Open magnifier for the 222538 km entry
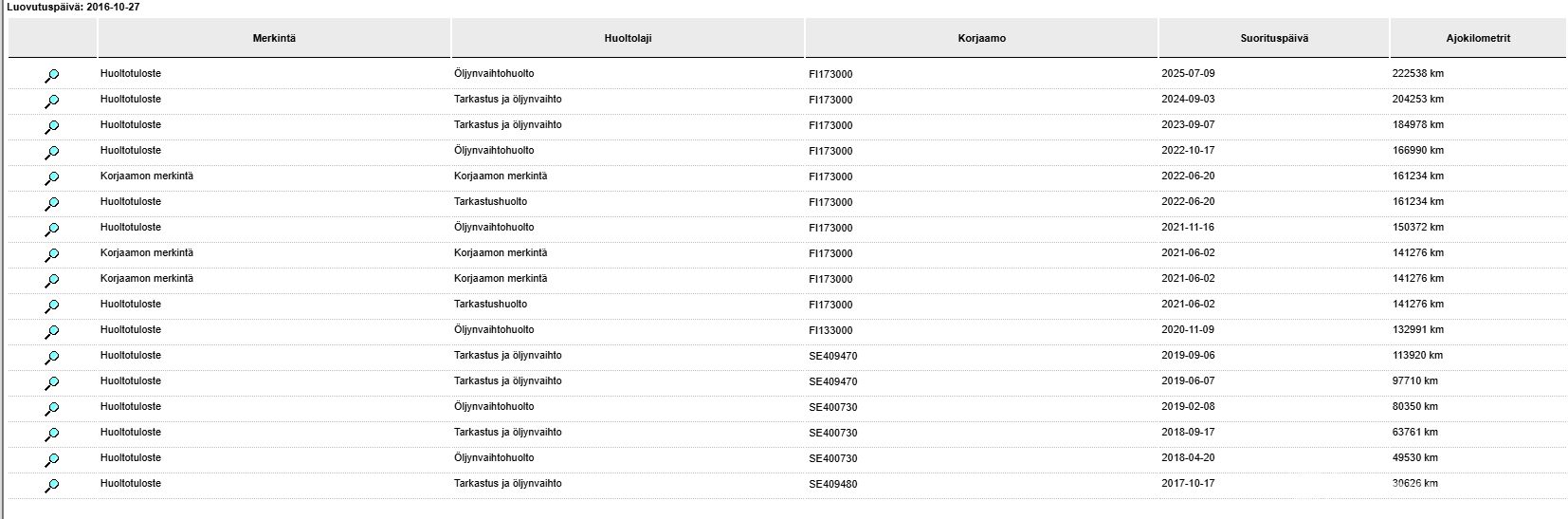Screen dimensions: 1568x519 [52, 76]
